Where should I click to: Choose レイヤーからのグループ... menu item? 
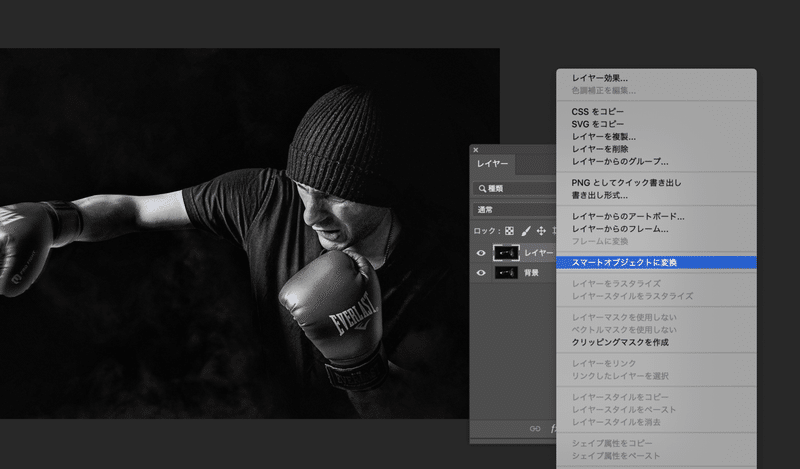tap(656, 161)
